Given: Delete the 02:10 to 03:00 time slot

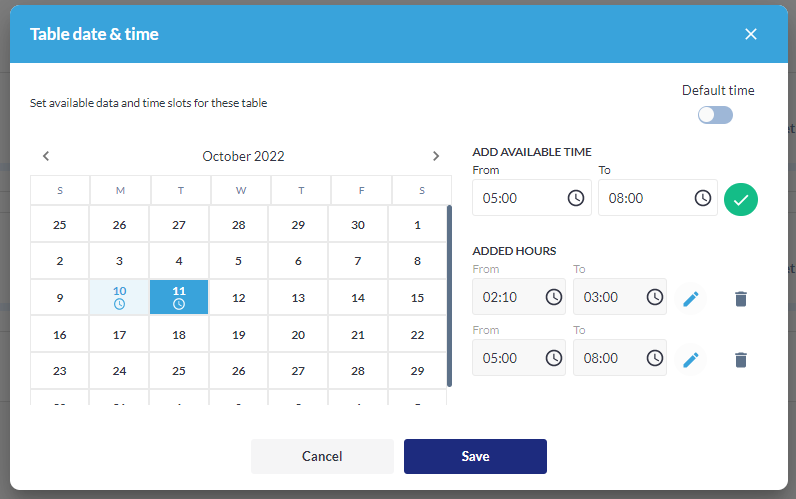Looking at the screenshot, I should pos(740,298).
